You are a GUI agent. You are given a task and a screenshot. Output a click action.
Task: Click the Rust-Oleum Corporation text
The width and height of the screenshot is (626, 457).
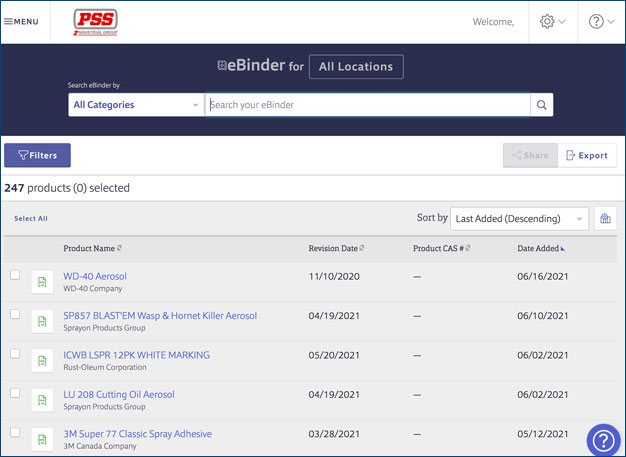(105, 367)
